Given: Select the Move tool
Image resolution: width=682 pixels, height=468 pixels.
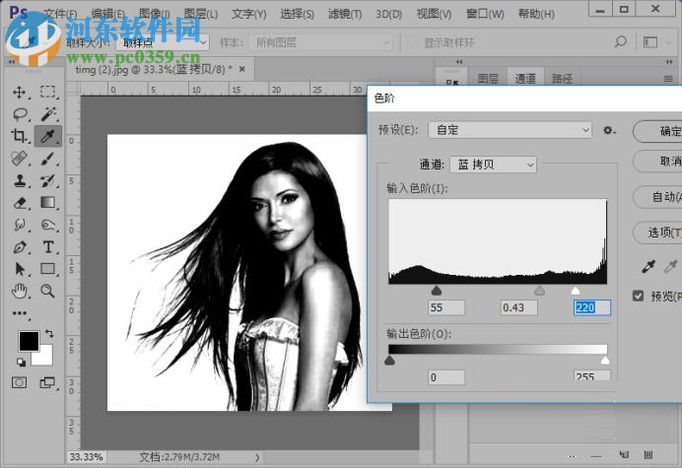Looking at the screenshot, I should (x=19, y=92).
